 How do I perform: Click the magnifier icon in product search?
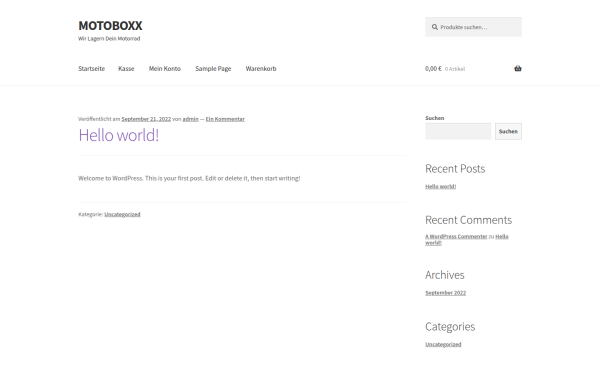click(x=435, y=27)
